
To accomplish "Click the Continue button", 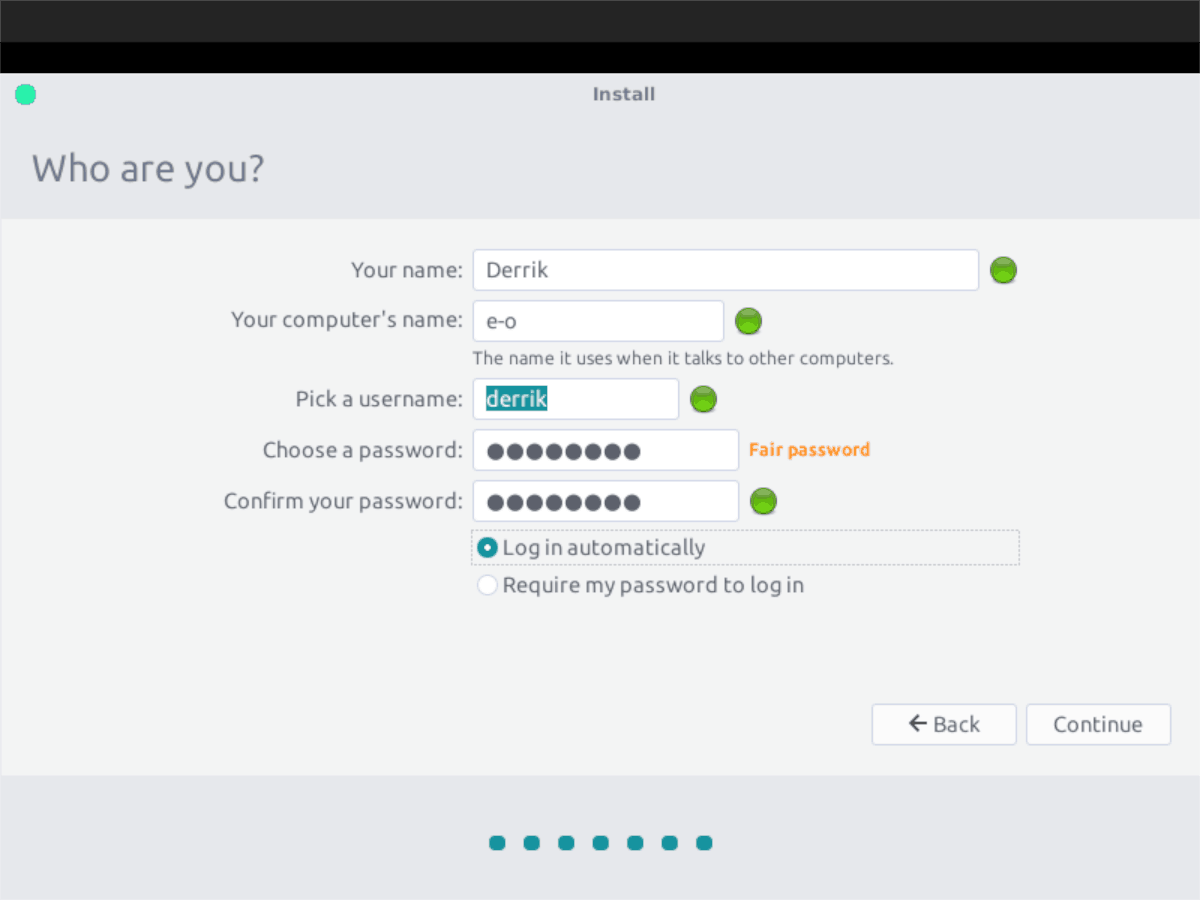I will [x=1098, y=724].
